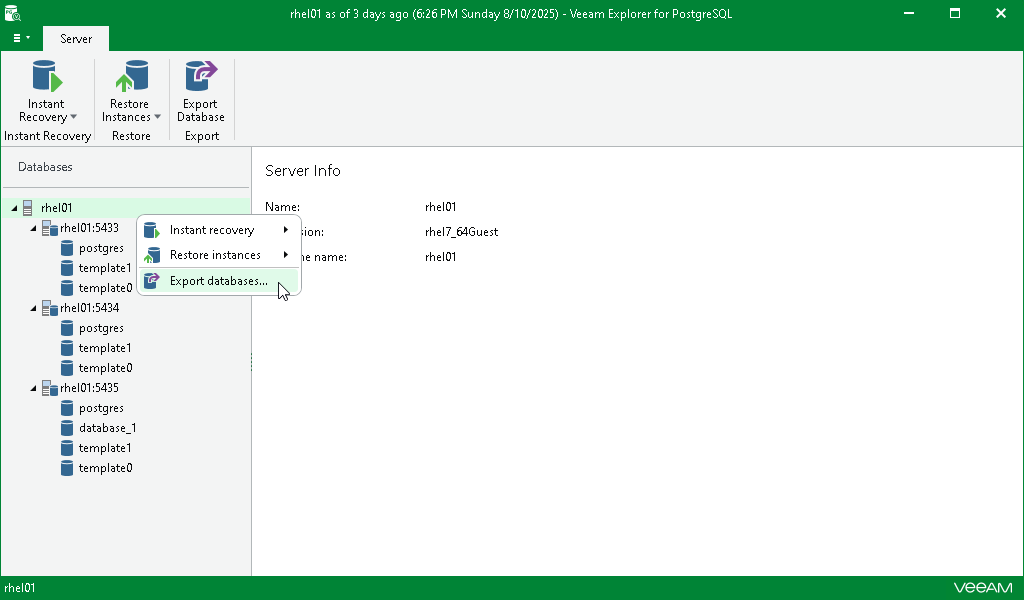The image size is (1024, 600).
Task: Click the Instant recovery context menu icon
Action: pos(152,230)
